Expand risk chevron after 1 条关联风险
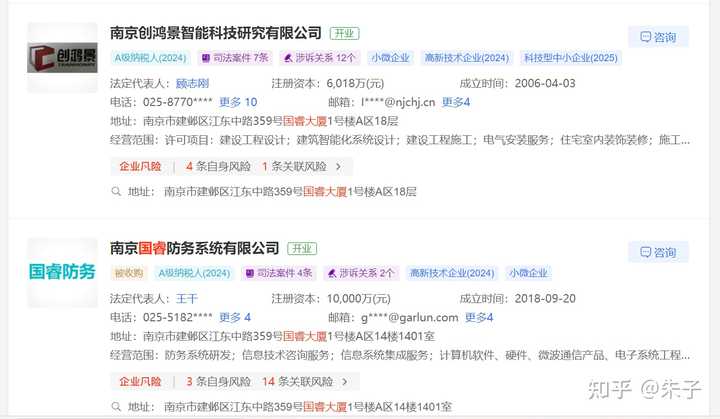The width and height of the screenshot is (720, 419). (338, 166)
